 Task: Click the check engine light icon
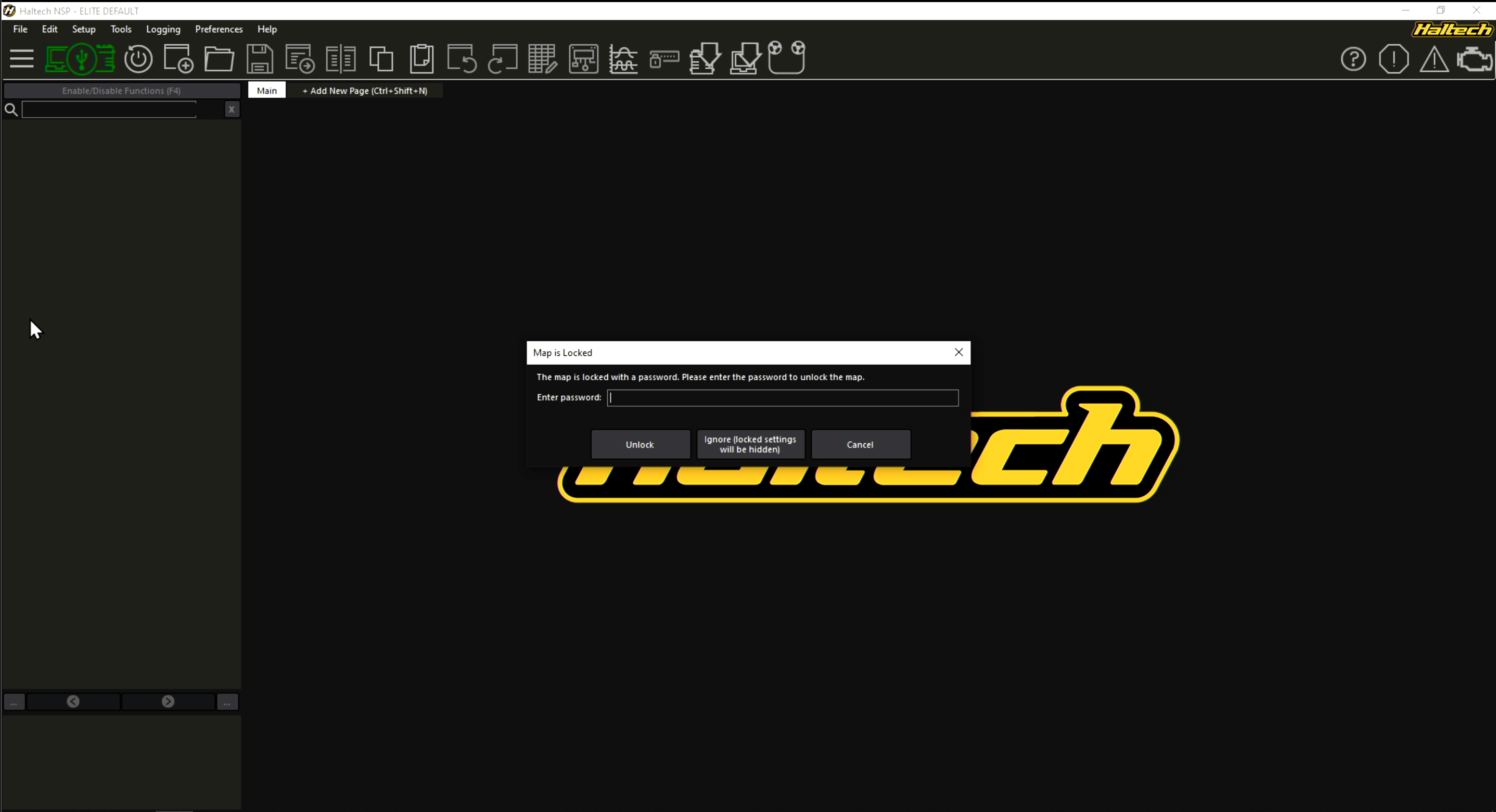1475,59
